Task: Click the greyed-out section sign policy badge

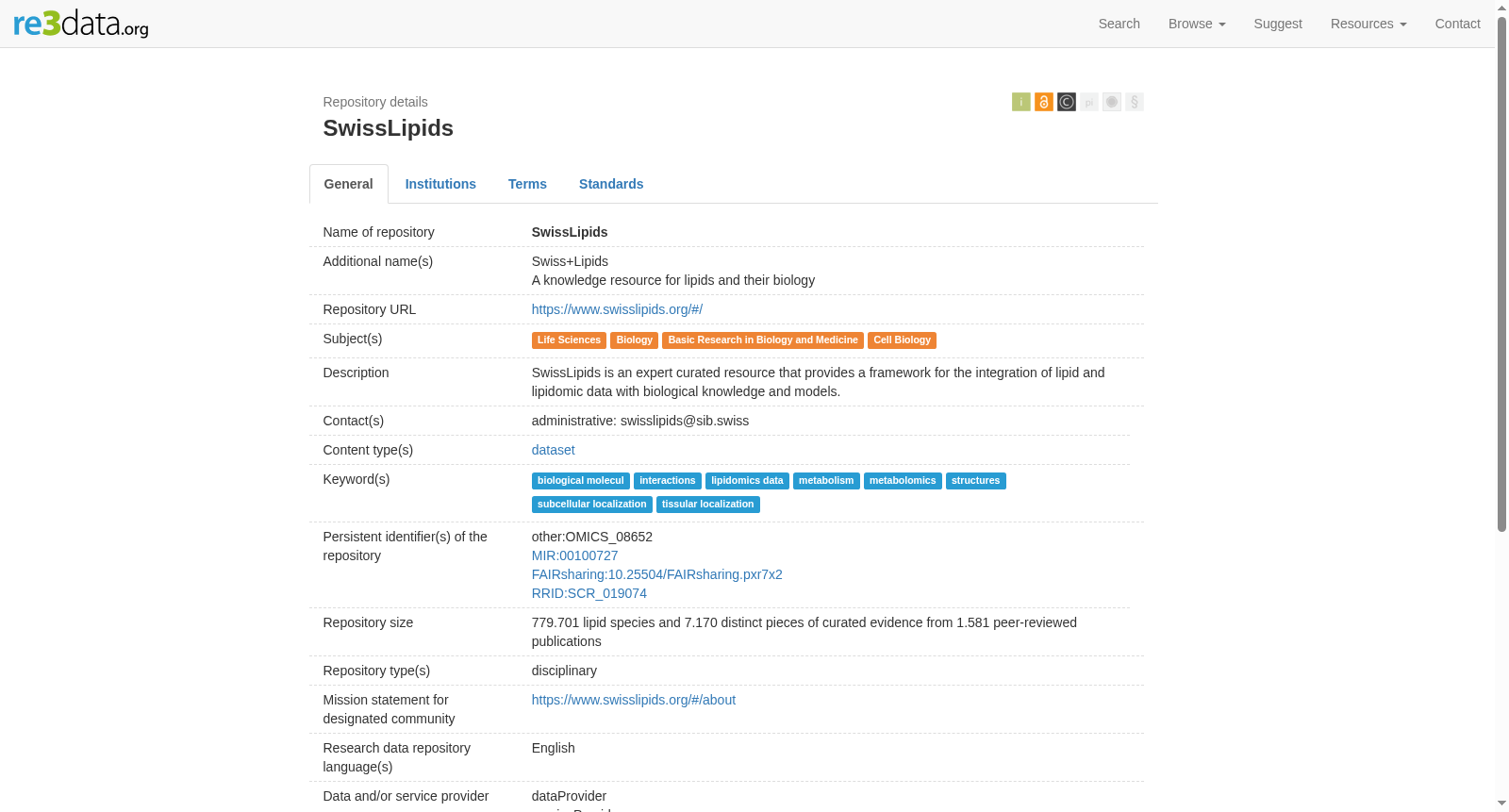Action: pyautogui.click(x=1134, y=102)
